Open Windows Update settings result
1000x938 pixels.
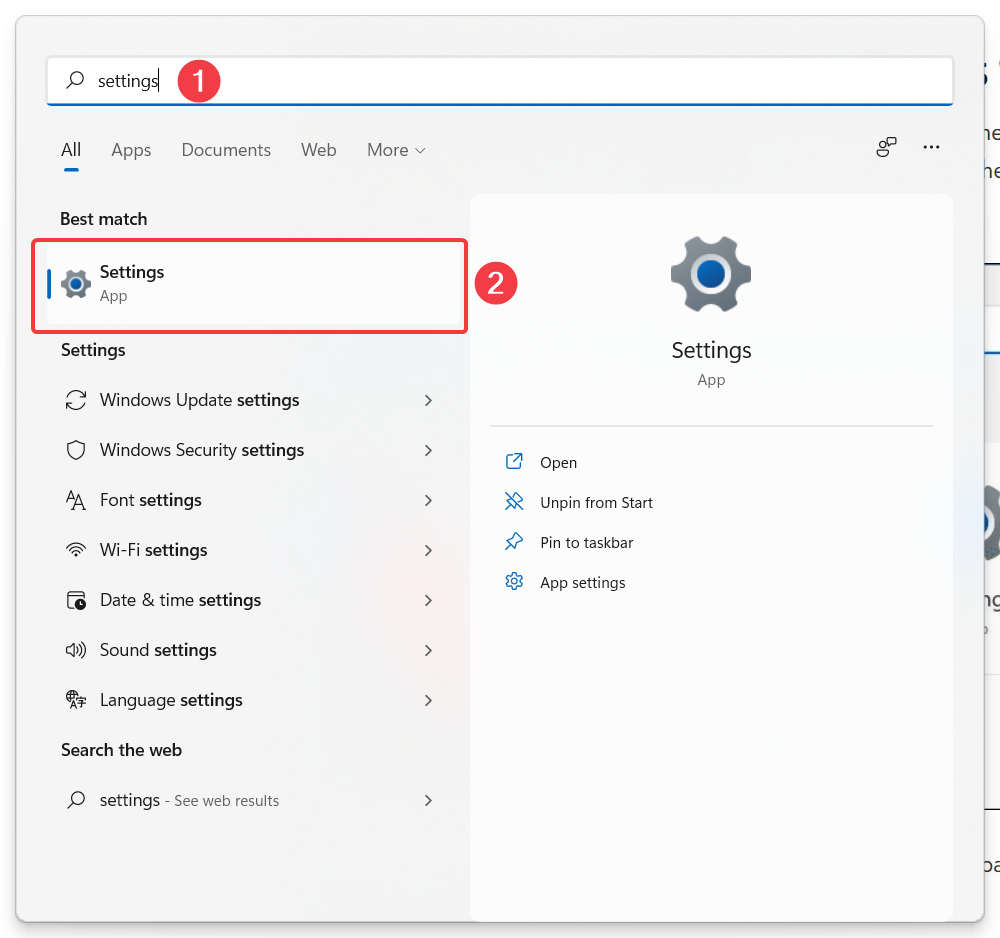tap(250, 400)
